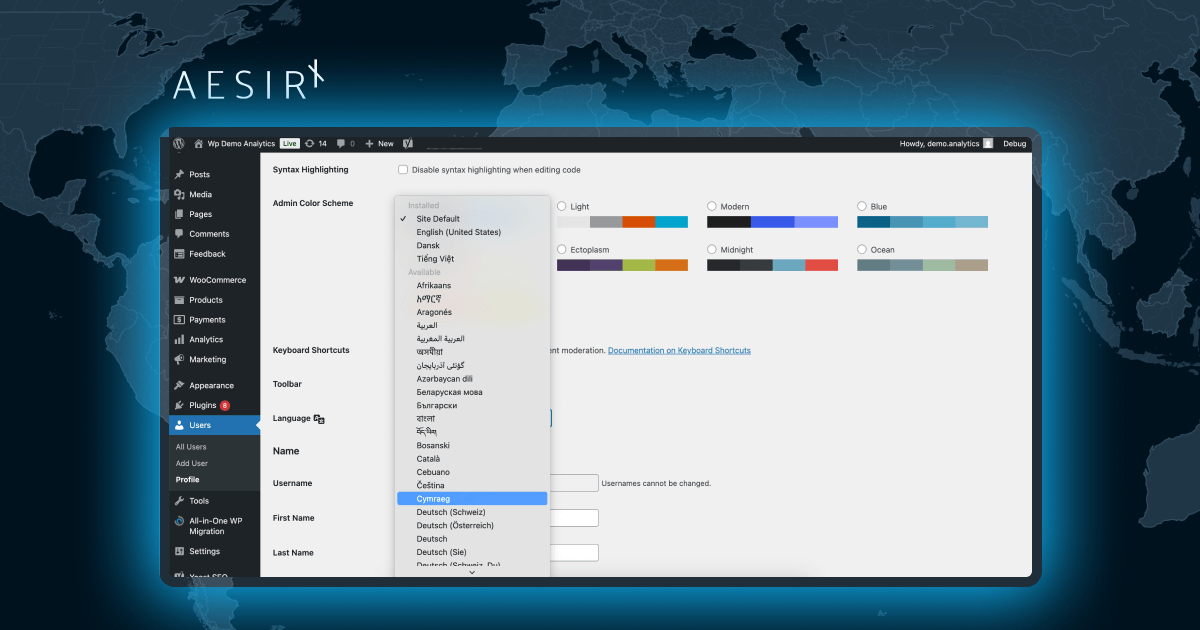Screen dimensions: 1200x630
Task: Click the Products icon in sidebar
Action: click(x=179, y=300)
